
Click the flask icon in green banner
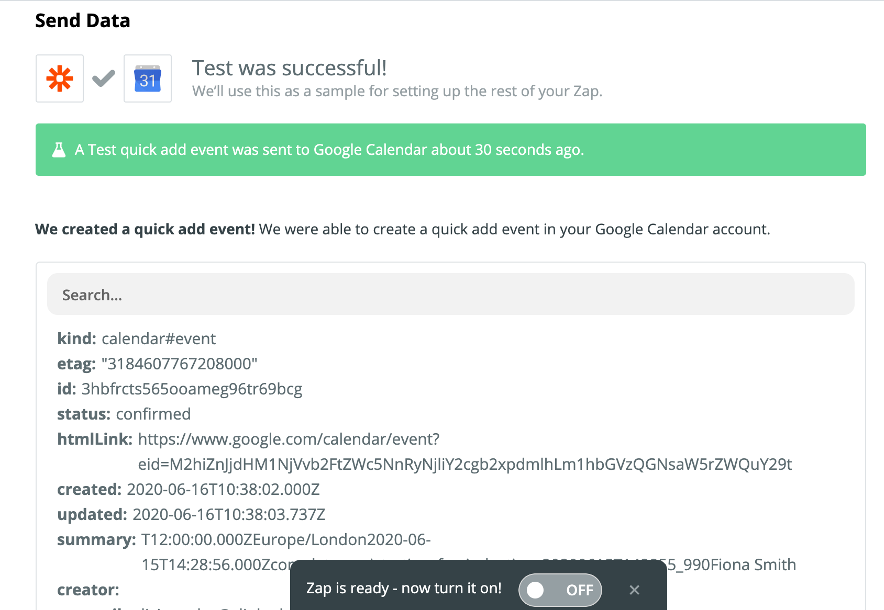59,150
